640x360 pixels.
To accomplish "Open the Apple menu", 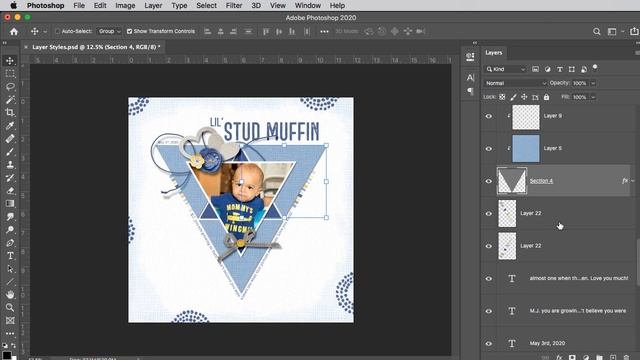I will (x=13, y=6).
